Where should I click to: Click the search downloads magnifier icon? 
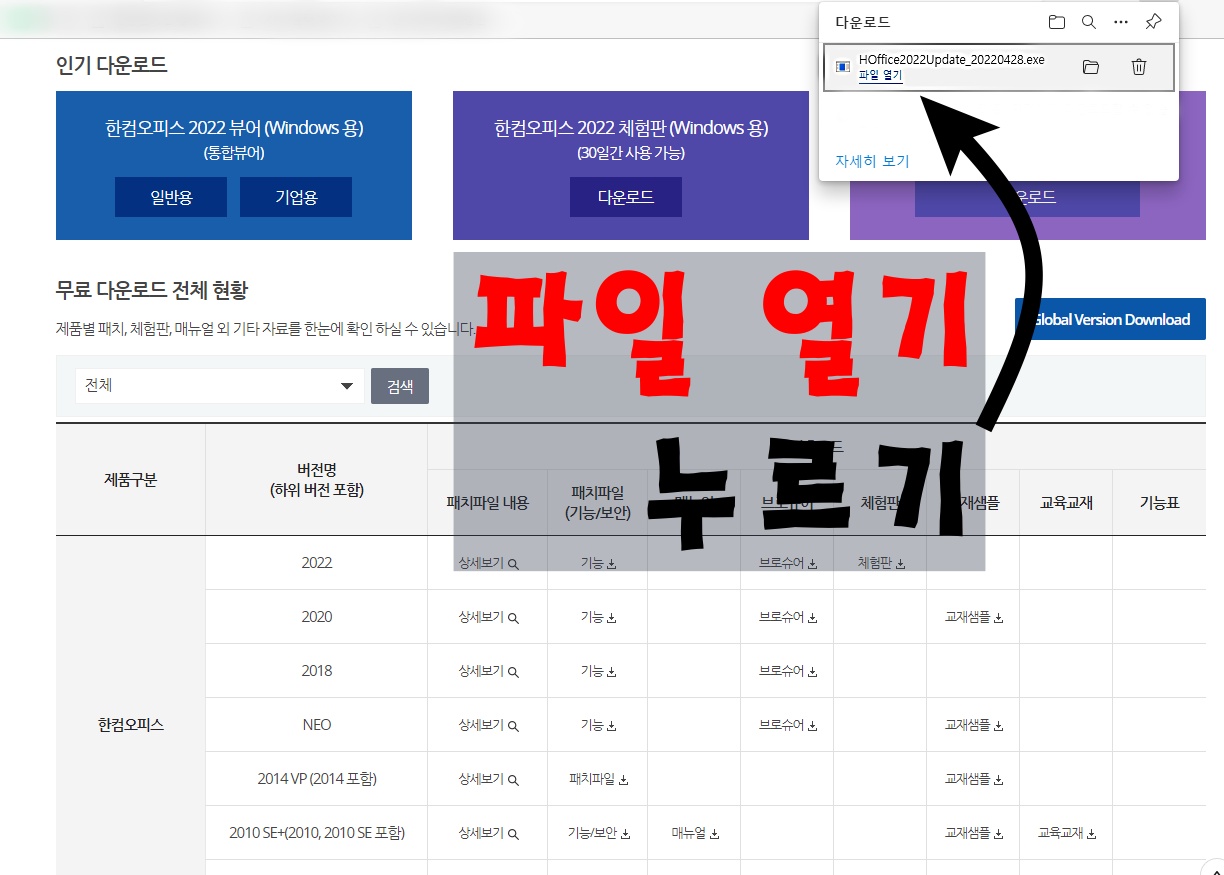1089,22
